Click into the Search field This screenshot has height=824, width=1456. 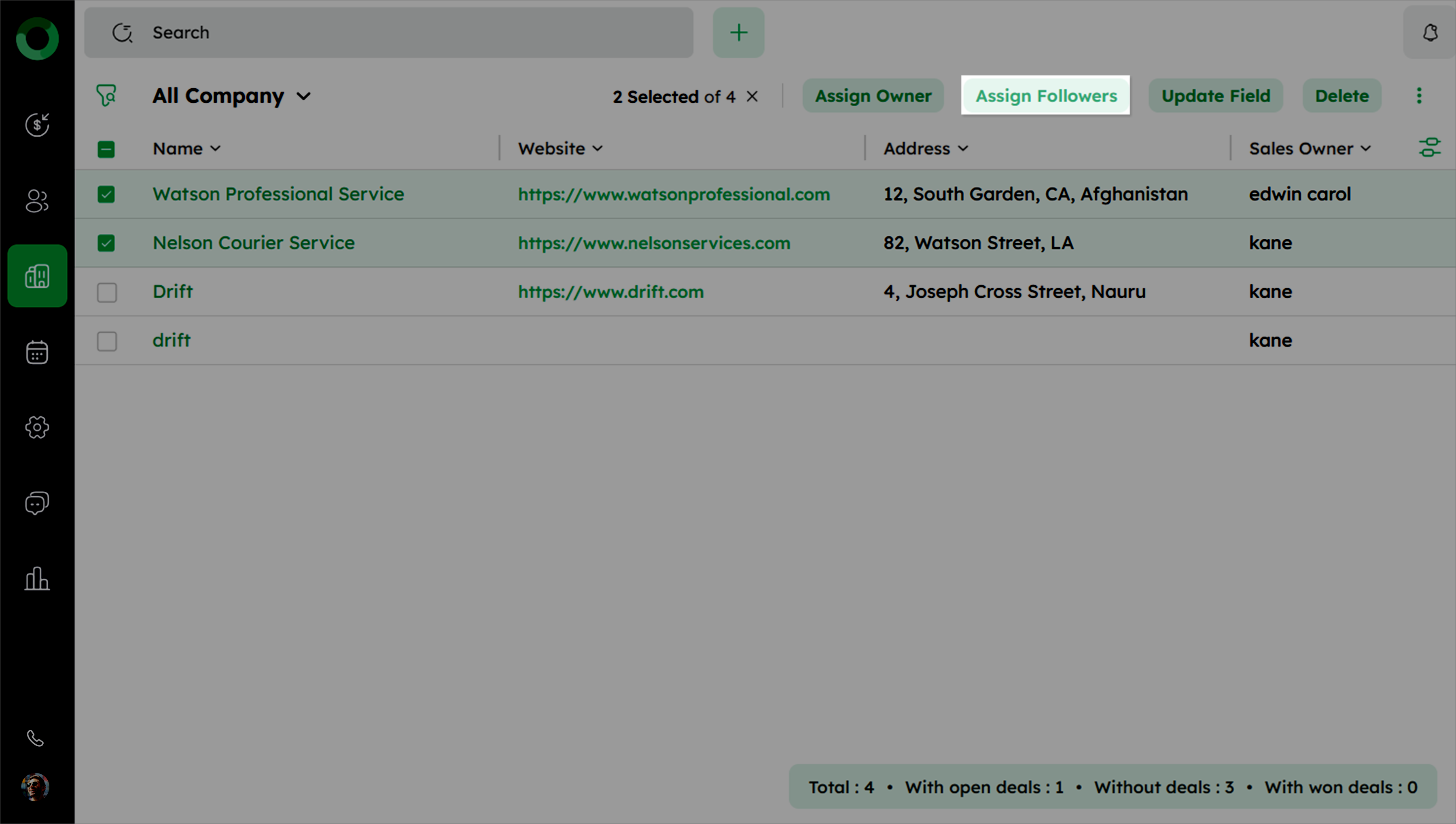pos(396,33)
